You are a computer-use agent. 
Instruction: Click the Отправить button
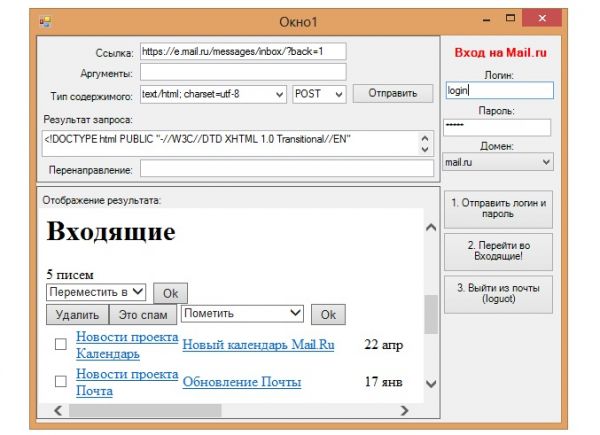coord(386,94)
